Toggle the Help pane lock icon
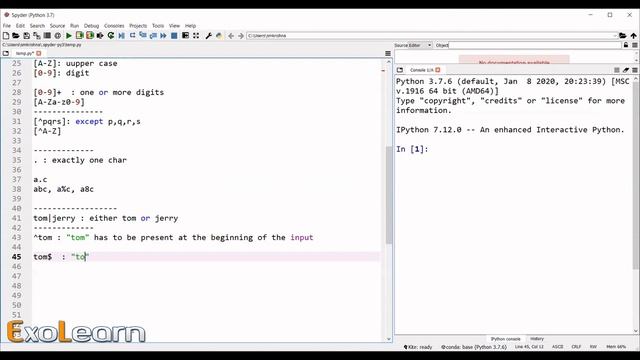This screenshot has width=640, height=360. pyautogui.click(x=626, y=45)
